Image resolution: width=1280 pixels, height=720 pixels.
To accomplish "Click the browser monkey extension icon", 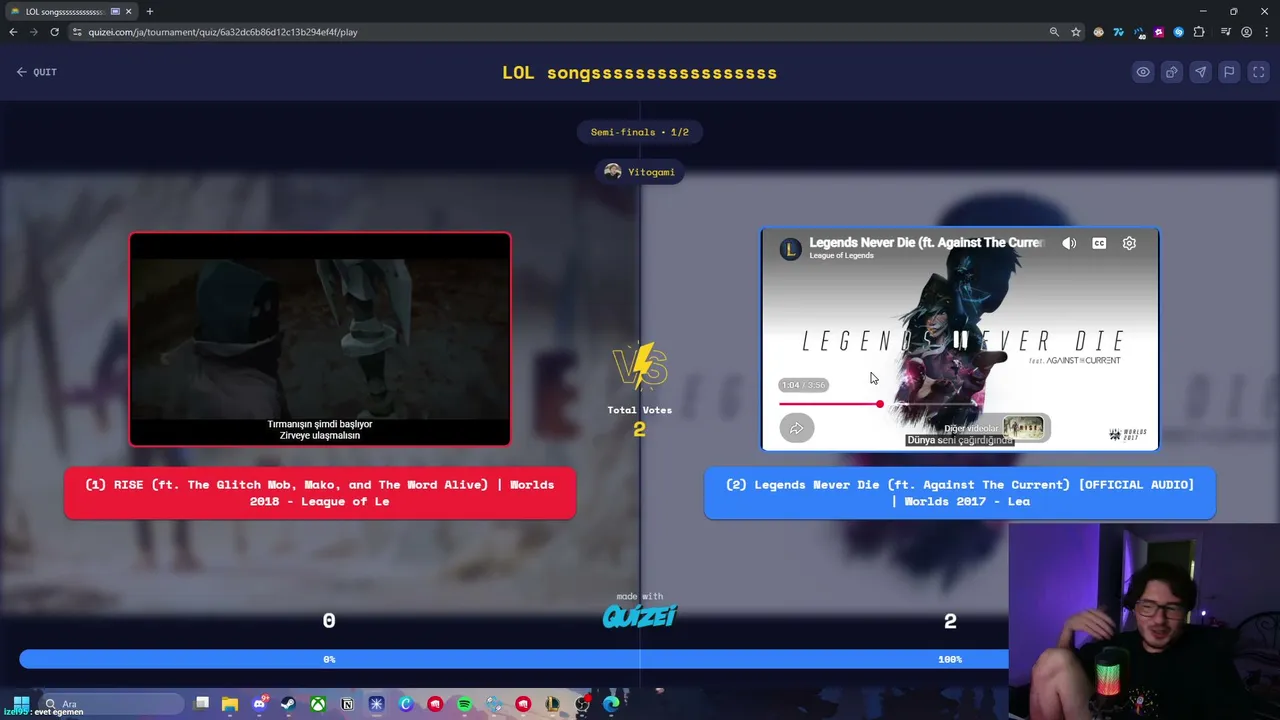I will point(1099,32).
